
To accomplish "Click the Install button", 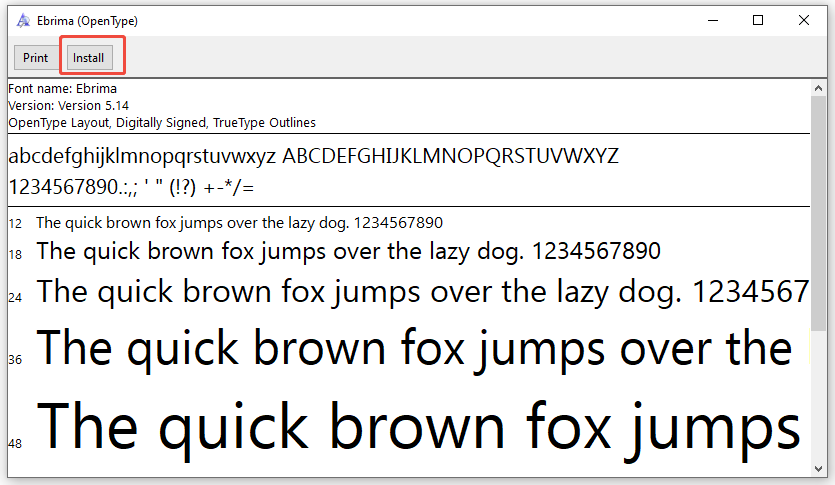I will [89, 57].
